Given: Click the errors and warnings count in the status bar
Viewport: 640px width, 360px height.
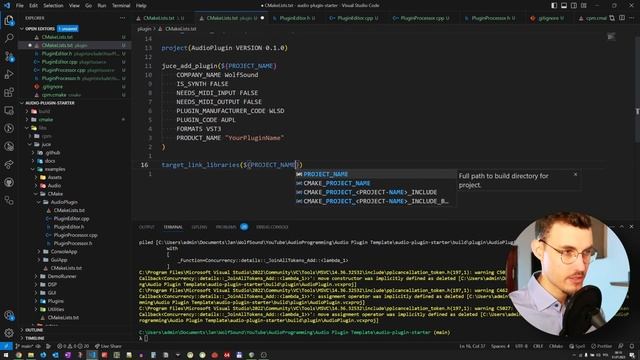Looking at the screenshot, I should click(x=73, y=346).
